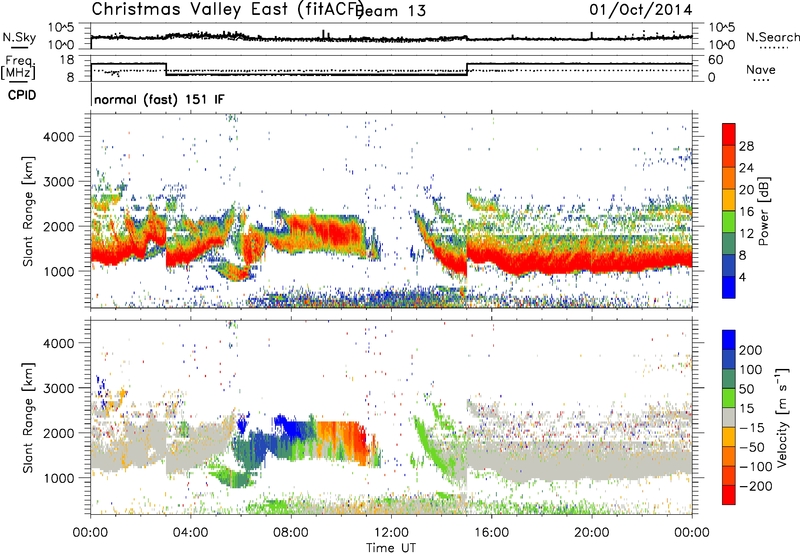Viewport: 800px width, 554px height.
Task: Click the orange negative-velocity patch near 10:00
Action: 339,436
